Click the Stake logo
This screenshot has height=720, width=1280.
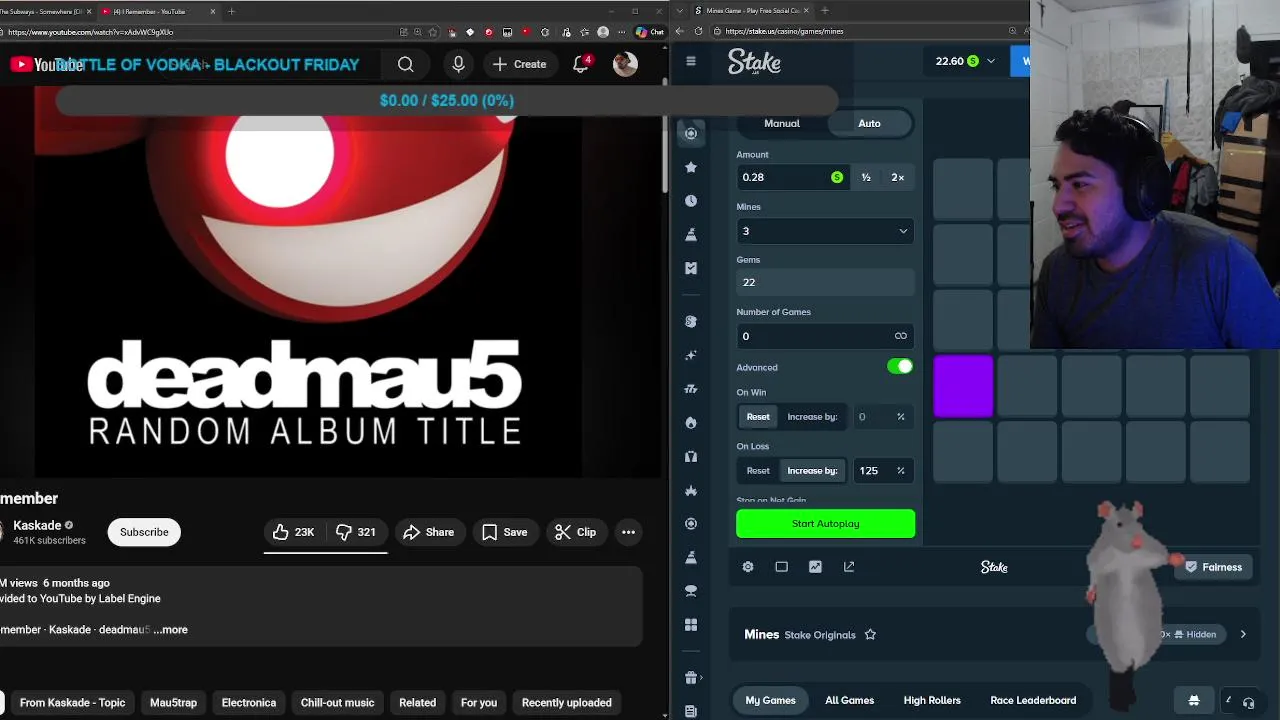754,62
